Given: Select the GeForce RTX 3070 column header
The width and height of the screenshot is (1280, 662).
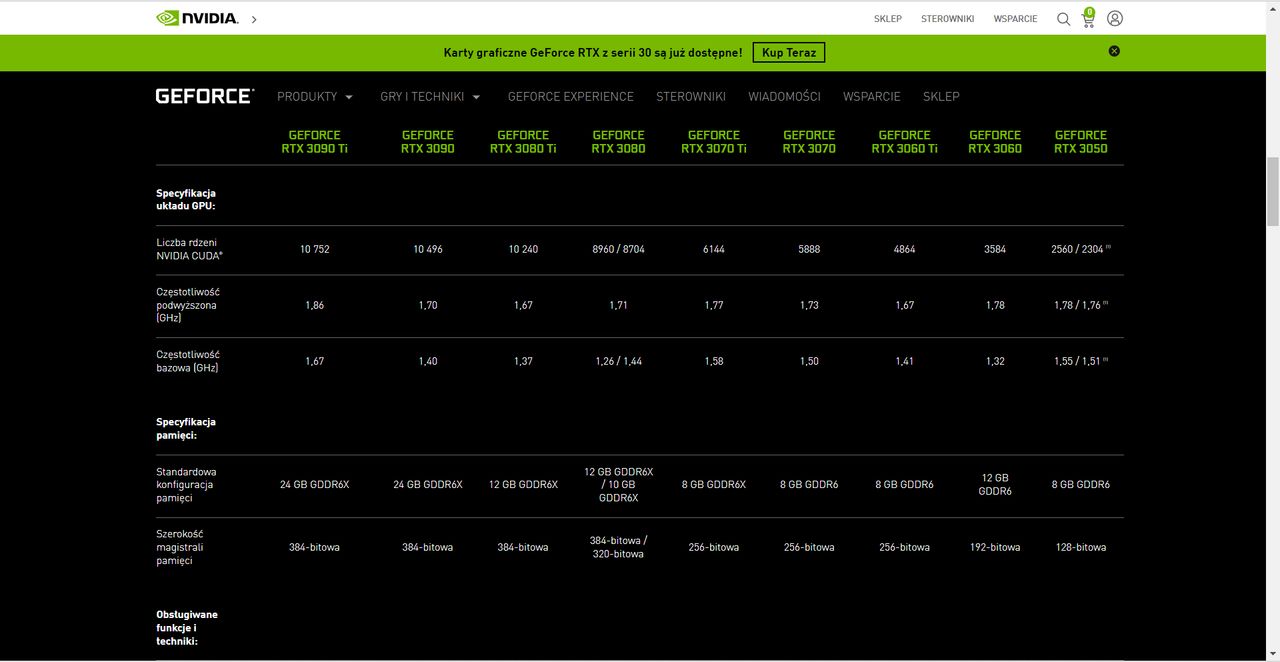Looking at the screenshot, I should pos(809,142).
